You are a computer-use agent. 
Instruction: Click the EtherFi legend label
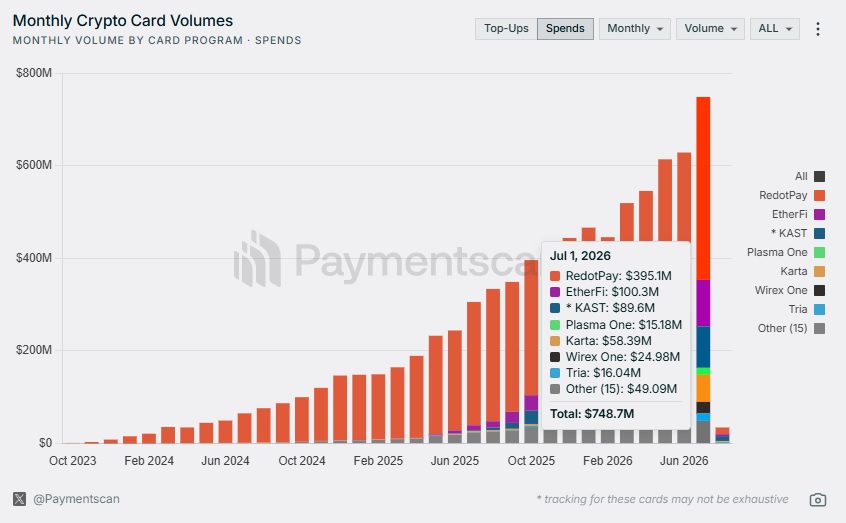[789, 214]
